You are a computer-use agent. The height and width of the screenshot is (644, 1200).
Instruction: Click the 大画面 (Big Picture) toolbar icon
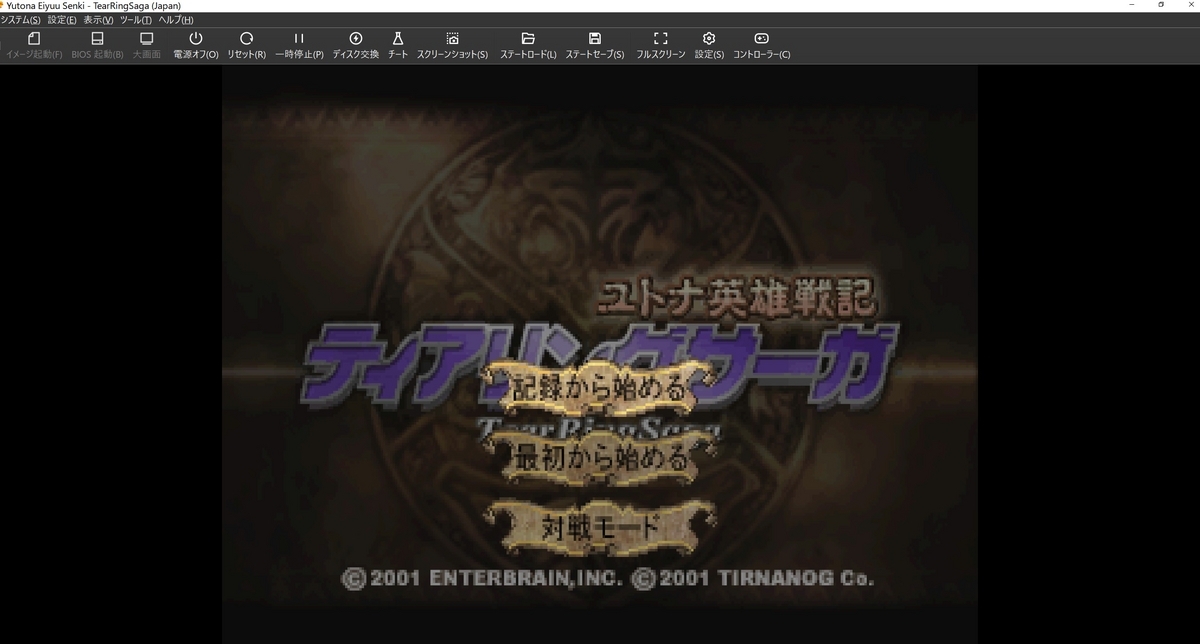tap(146, 38)
